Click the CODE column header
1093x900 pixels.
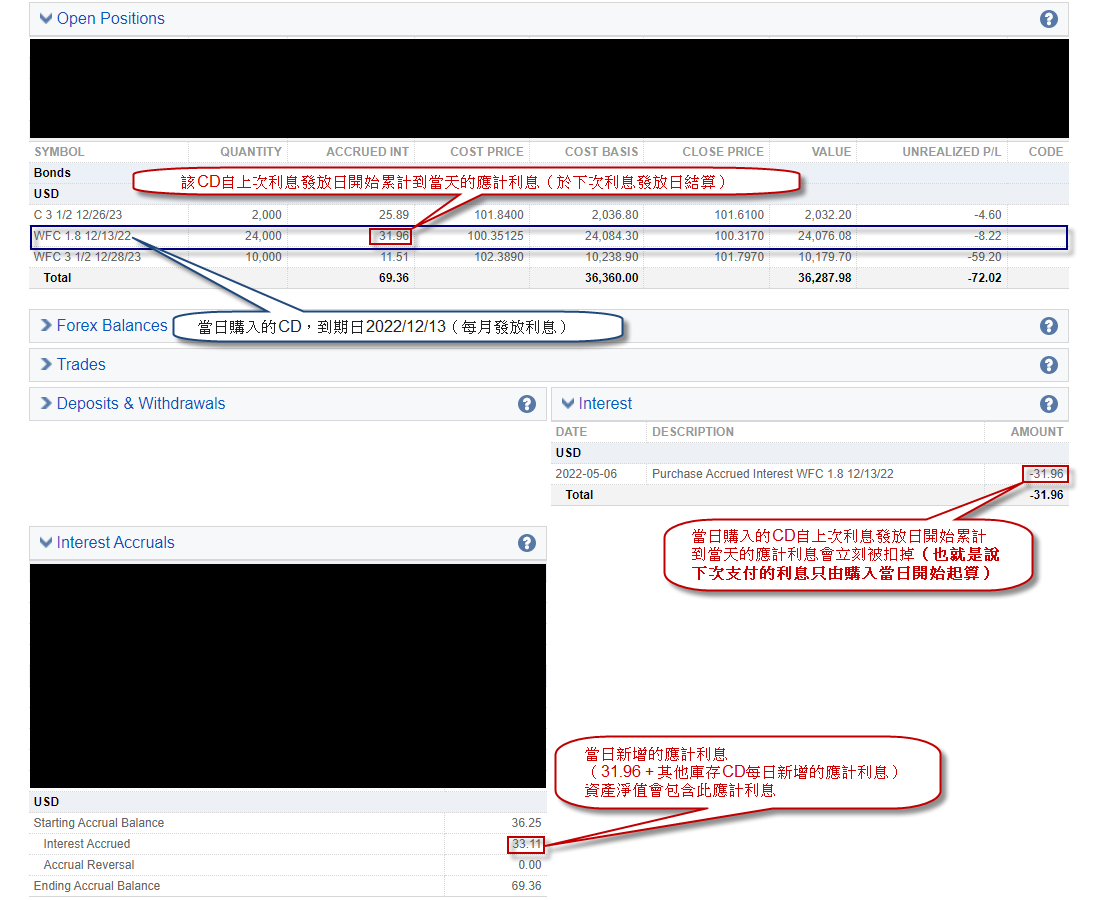(x=1046, y=152)
